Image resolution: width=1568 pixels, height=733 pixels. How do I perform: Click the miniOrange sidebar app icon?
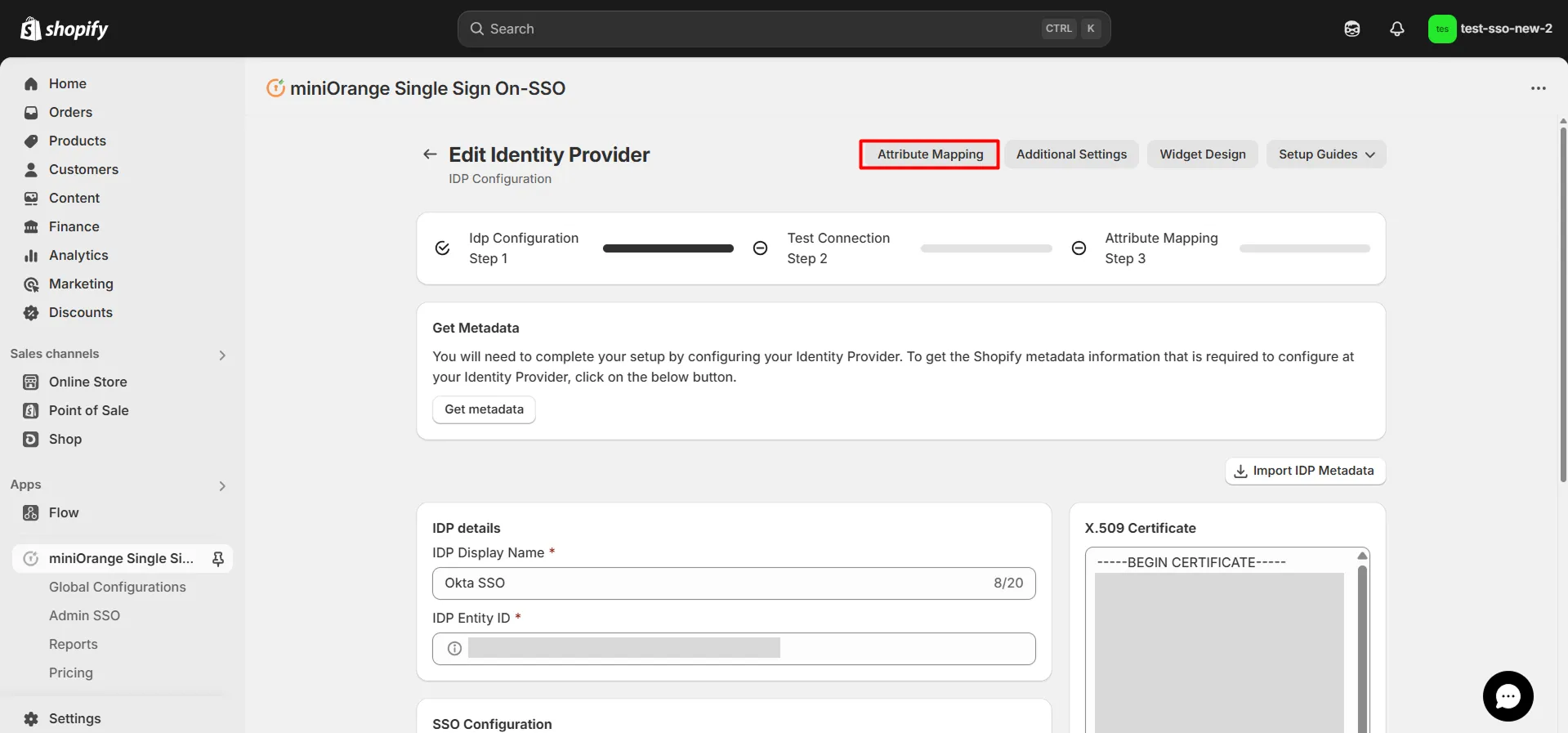click(31, 558)
